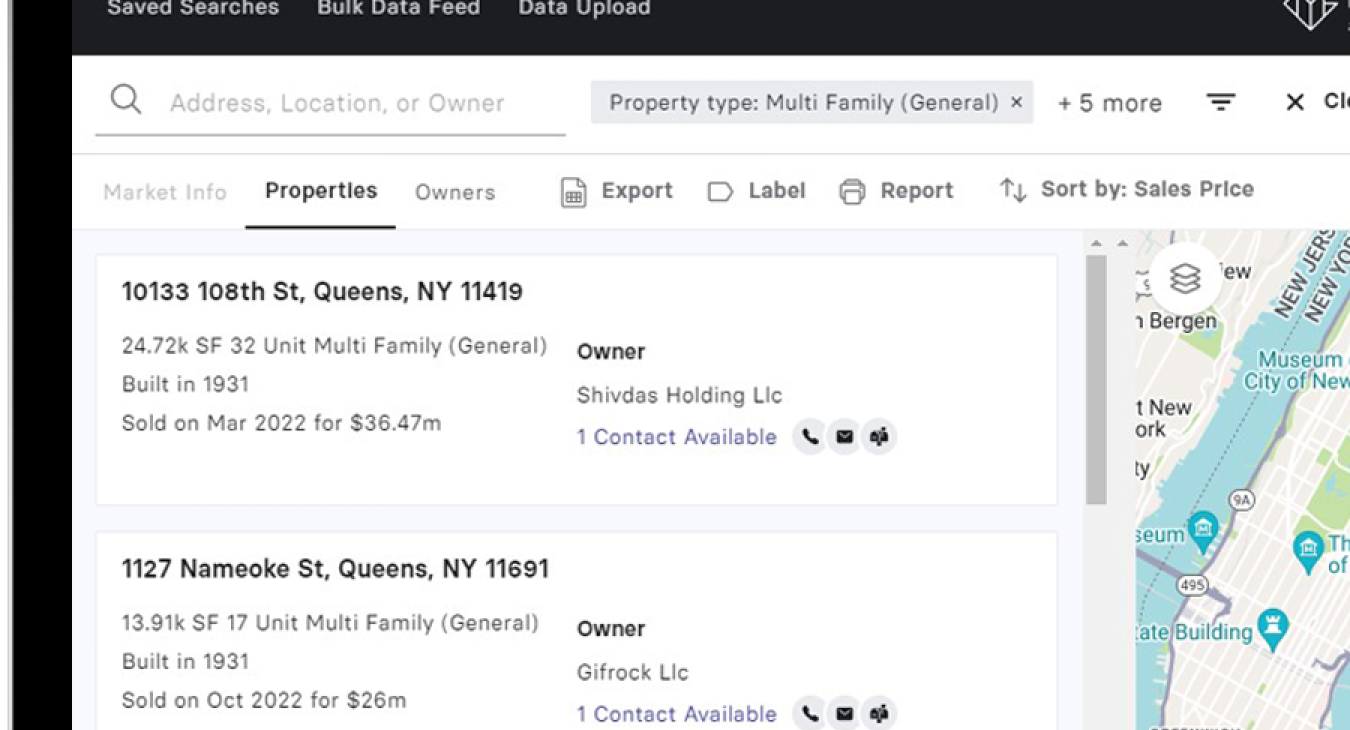Click the Report printer icon
This screenshot has height=730, width=1350.
click(852, 191)
